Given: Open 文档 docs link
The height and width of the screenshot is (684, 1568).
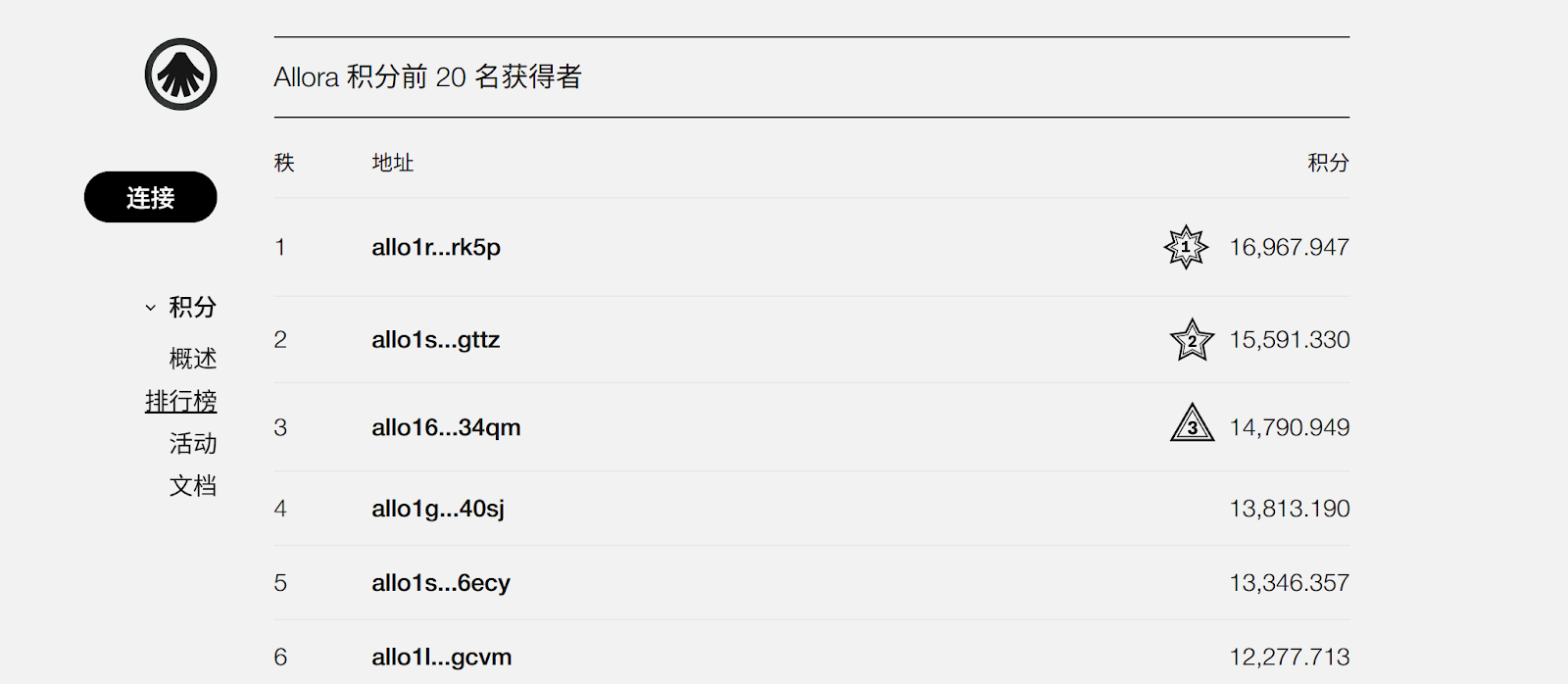Looking at the screenshot, I should click(x=192, y=486).
